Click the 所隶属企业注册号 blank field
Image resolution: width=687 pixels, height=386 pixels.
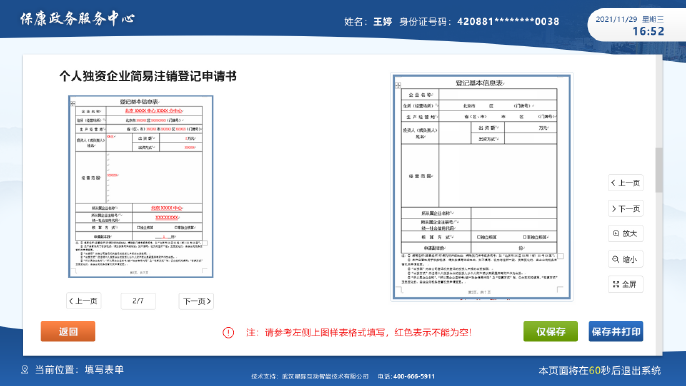(x=514, y=225)
